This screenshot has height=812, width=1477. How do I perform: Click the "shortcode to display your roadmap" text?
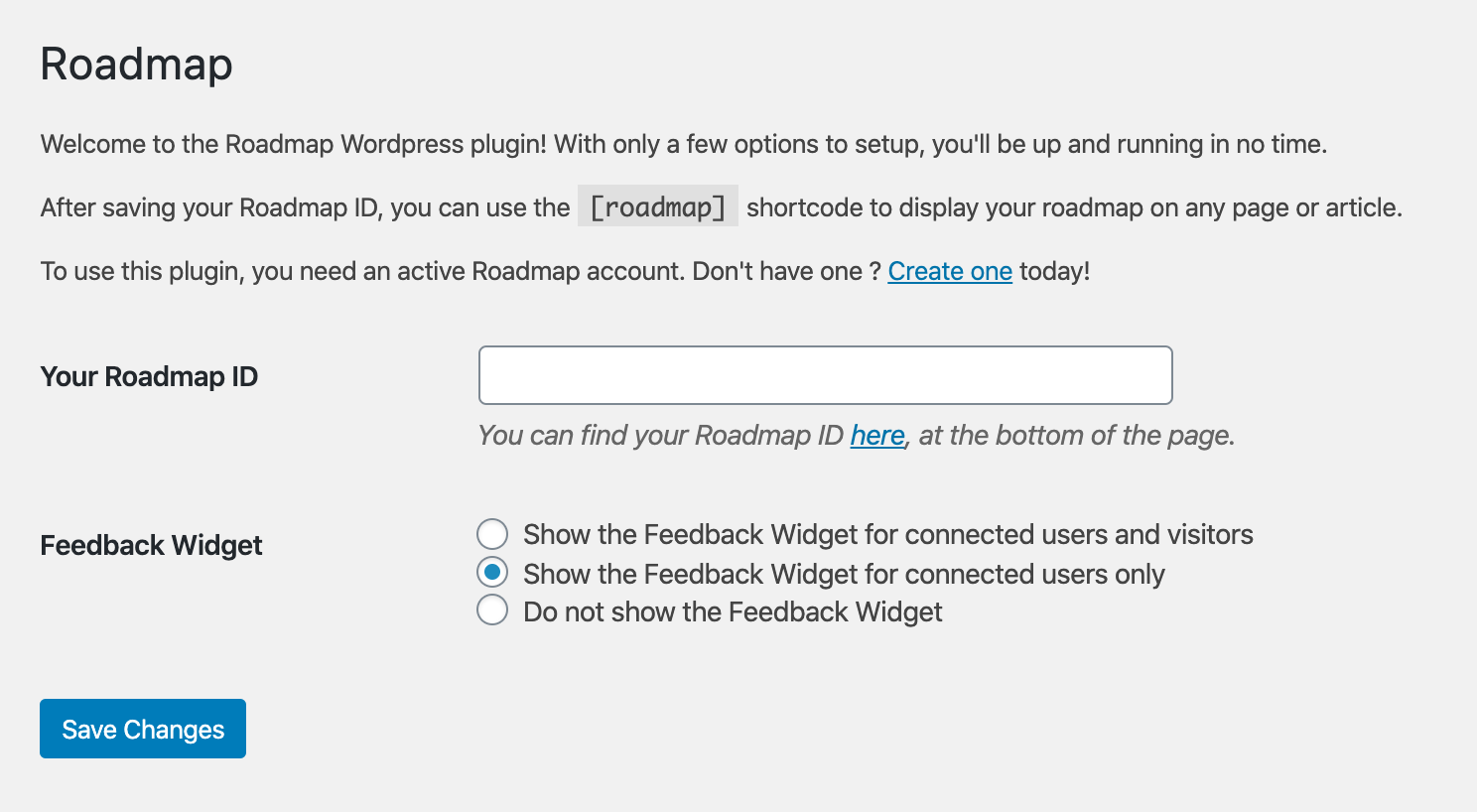coord(1074,207)
